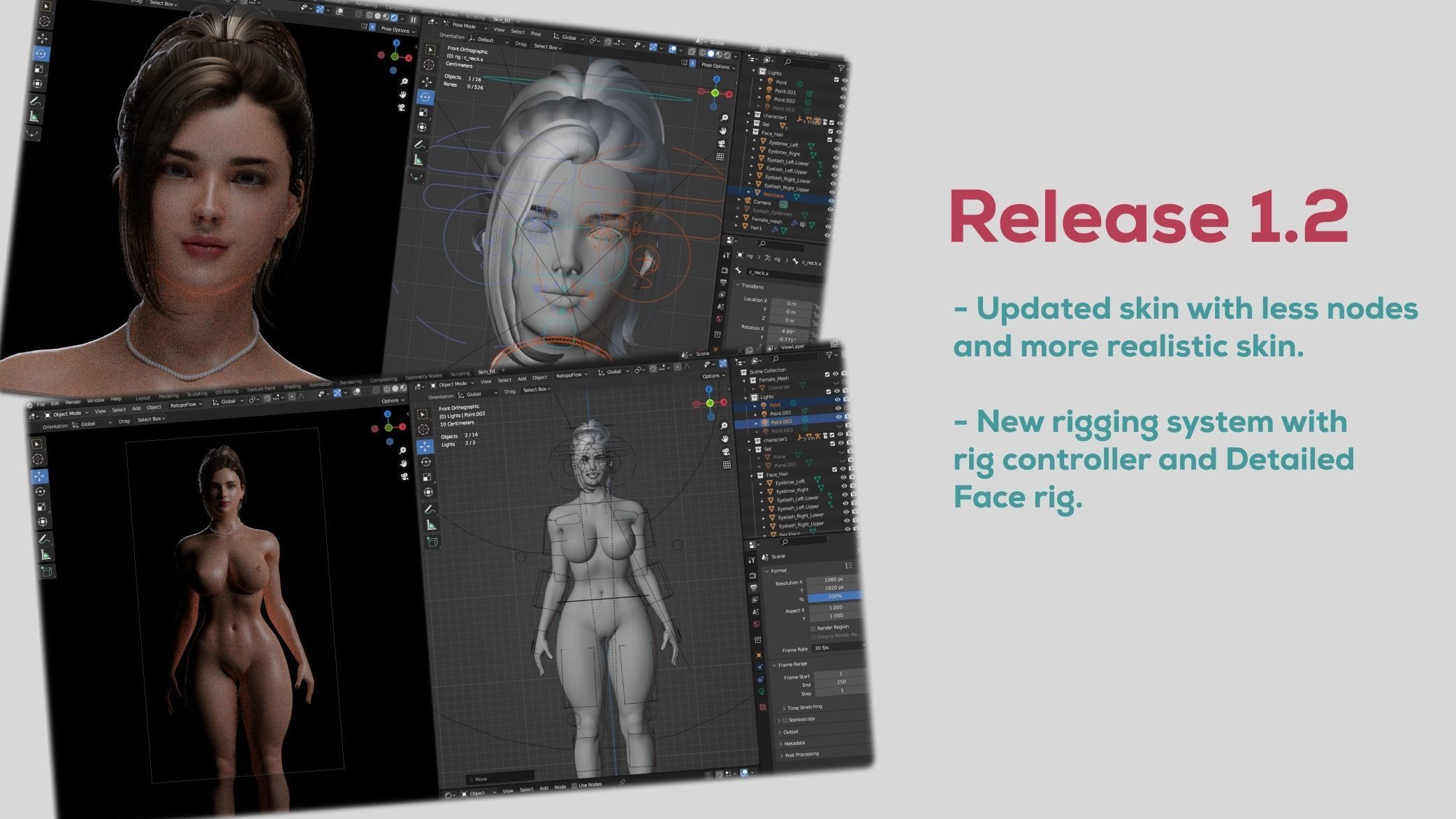1456x819 pixels.
Task: Click the frame End field showing 250
Action: click(840, 682)
